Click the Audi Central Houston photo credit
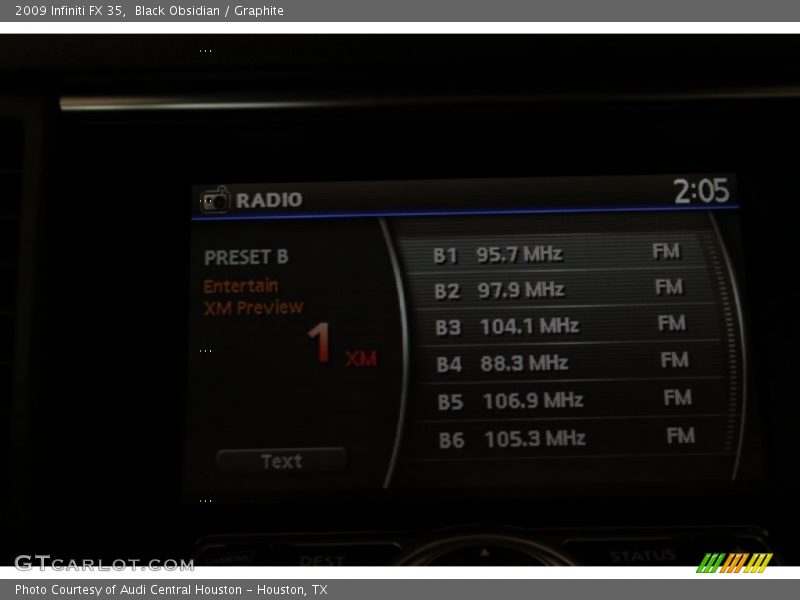This screenshot has width=800, height=600. [171, 589]
